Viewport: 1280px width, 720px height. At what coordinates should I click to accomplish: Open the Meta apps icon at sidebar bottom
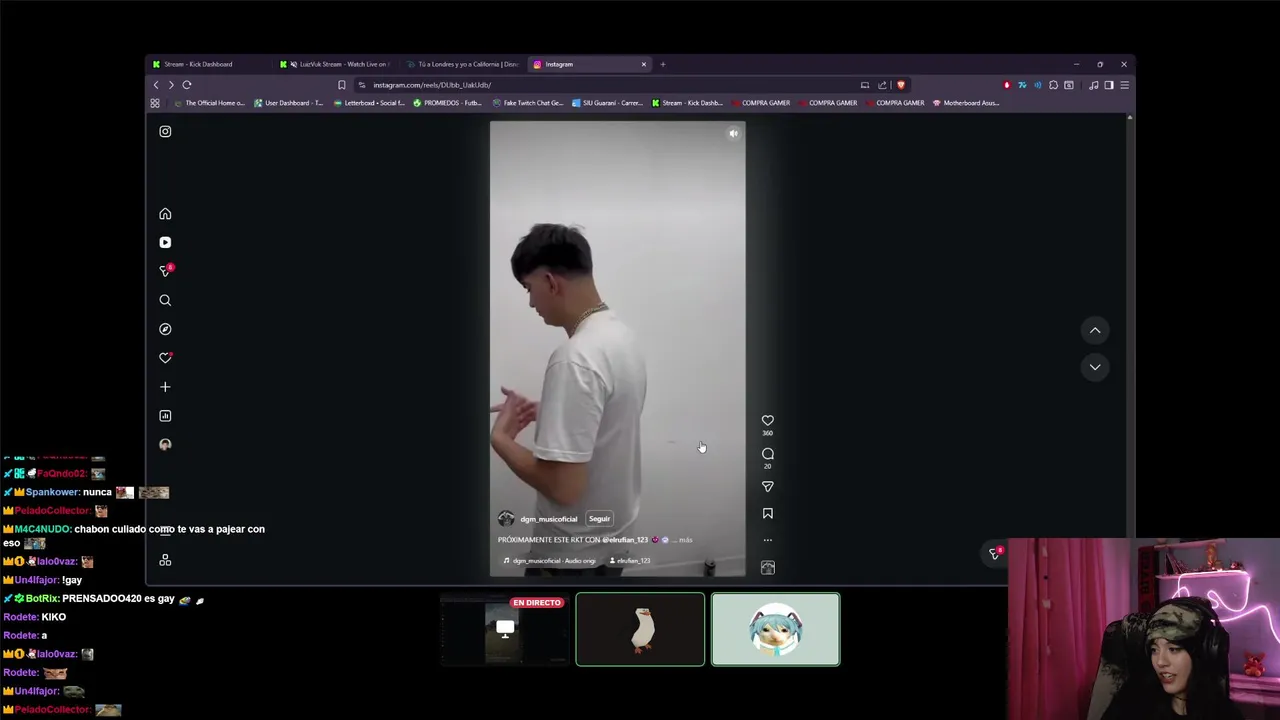click(x=165, y=560)
